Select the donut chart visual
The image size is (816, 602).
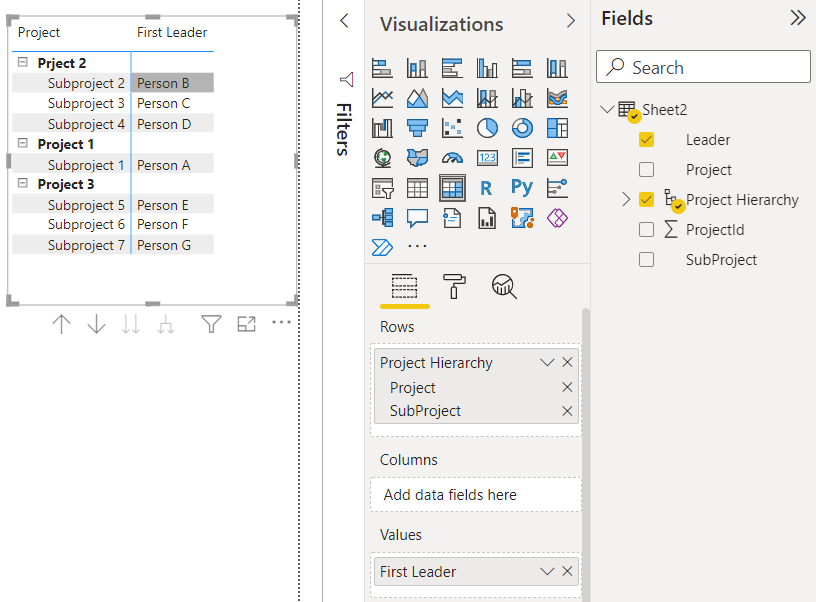click(522, 128)
